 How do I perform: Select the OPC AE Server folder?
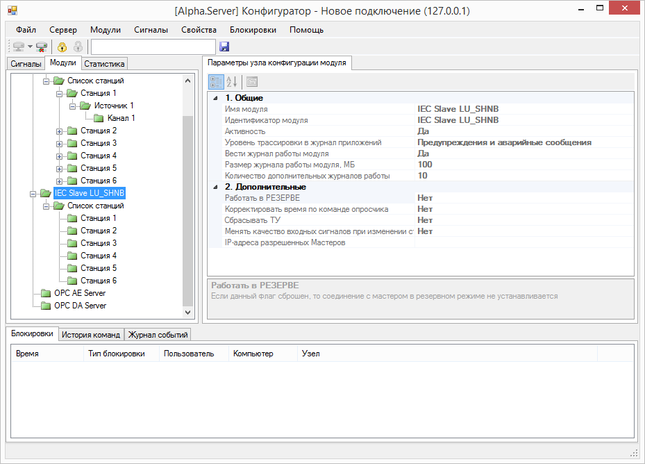[x=80, y=293]
